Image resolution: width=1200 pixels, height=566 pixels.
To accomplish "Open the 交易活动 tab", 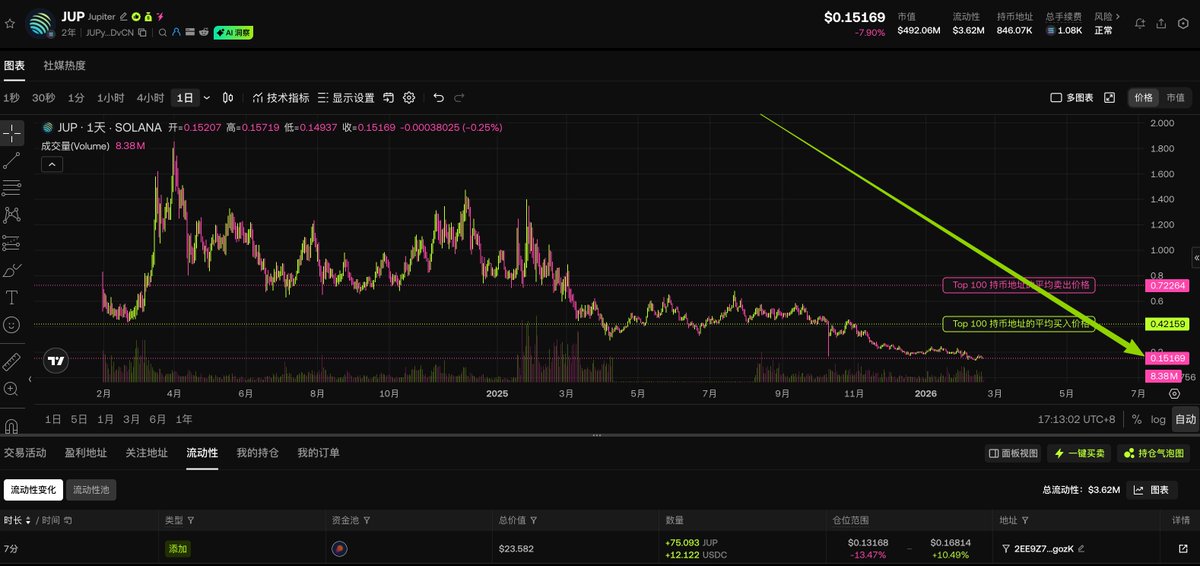I will pos(25,453).
